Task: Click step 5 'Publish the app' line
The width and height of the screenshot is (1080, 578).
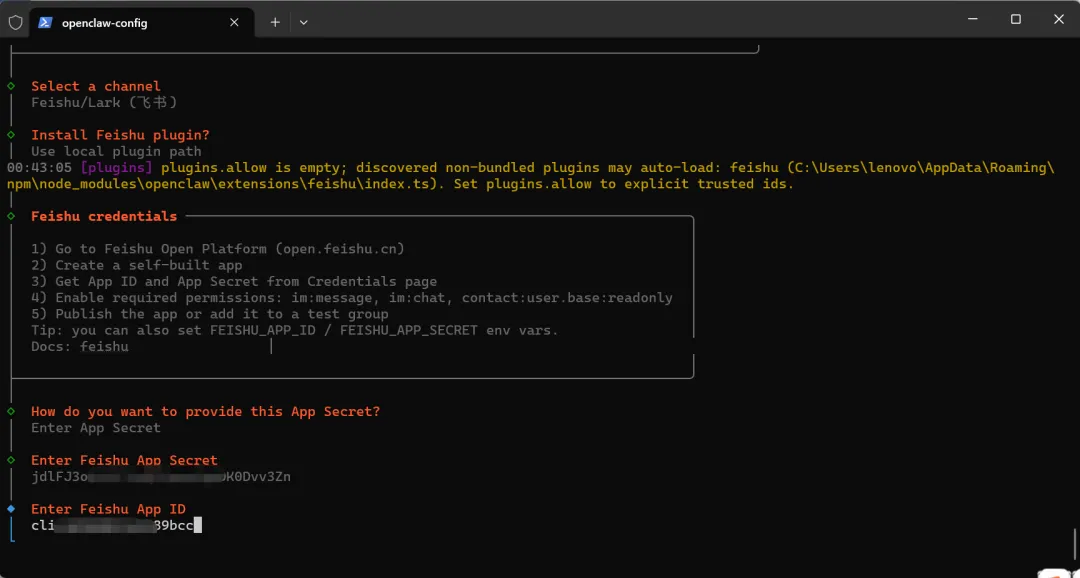Action: tap(209, 314)
